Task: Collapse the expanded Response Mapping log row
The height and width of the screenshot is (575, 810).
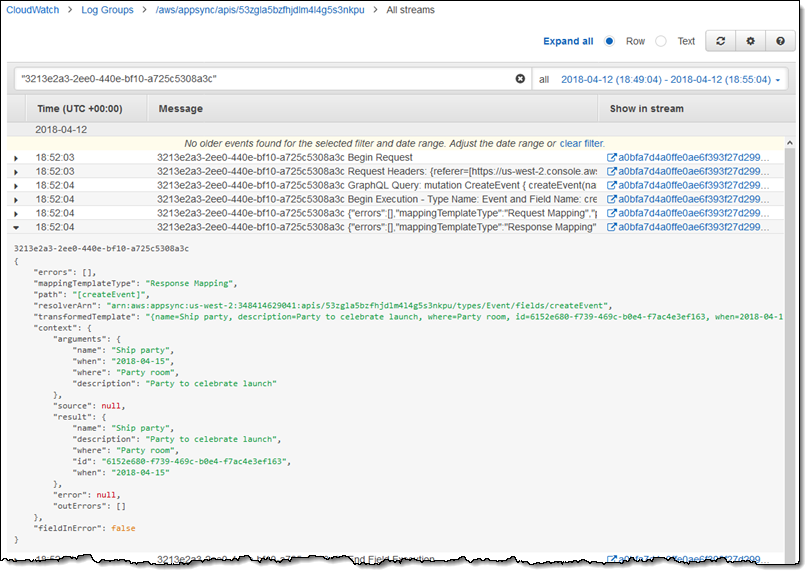Action: click(15, 228)
